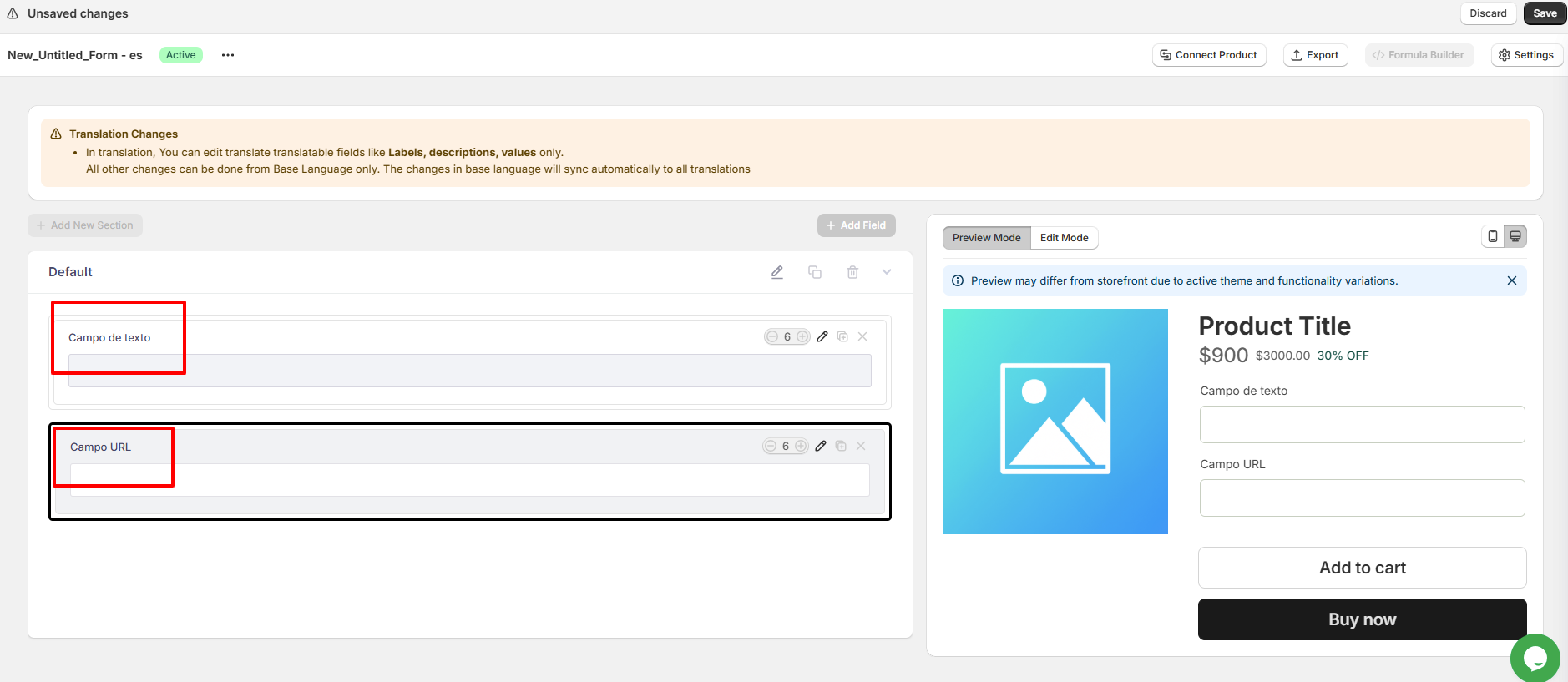Viewport: 1568px width, 682px height.
Task: Click the Campo URL preview input field
Action: (x=1362, y=498)
